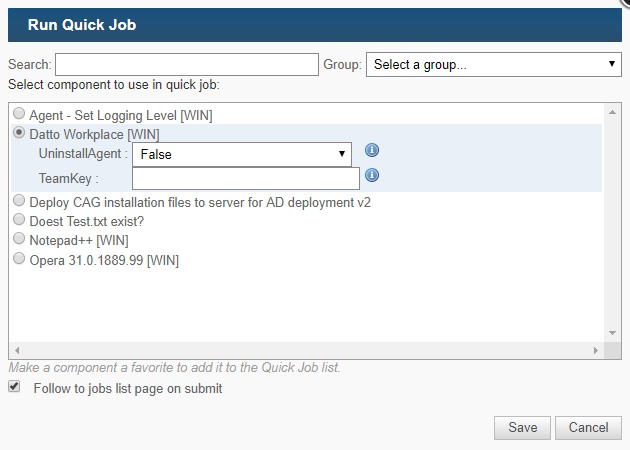Open the UninstallAgent info tooltip icon
Viewport: 630px width, 450px height.
372,150
